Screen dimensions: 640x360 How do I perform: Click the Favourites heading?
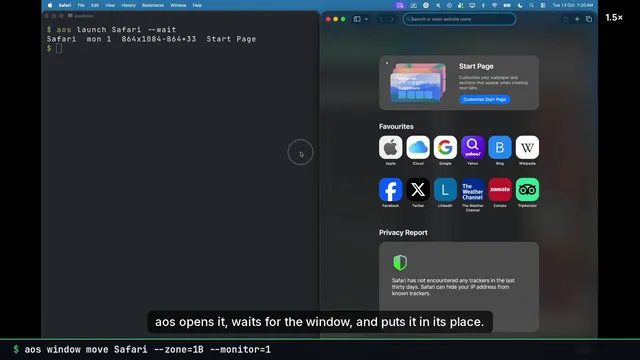396,127
